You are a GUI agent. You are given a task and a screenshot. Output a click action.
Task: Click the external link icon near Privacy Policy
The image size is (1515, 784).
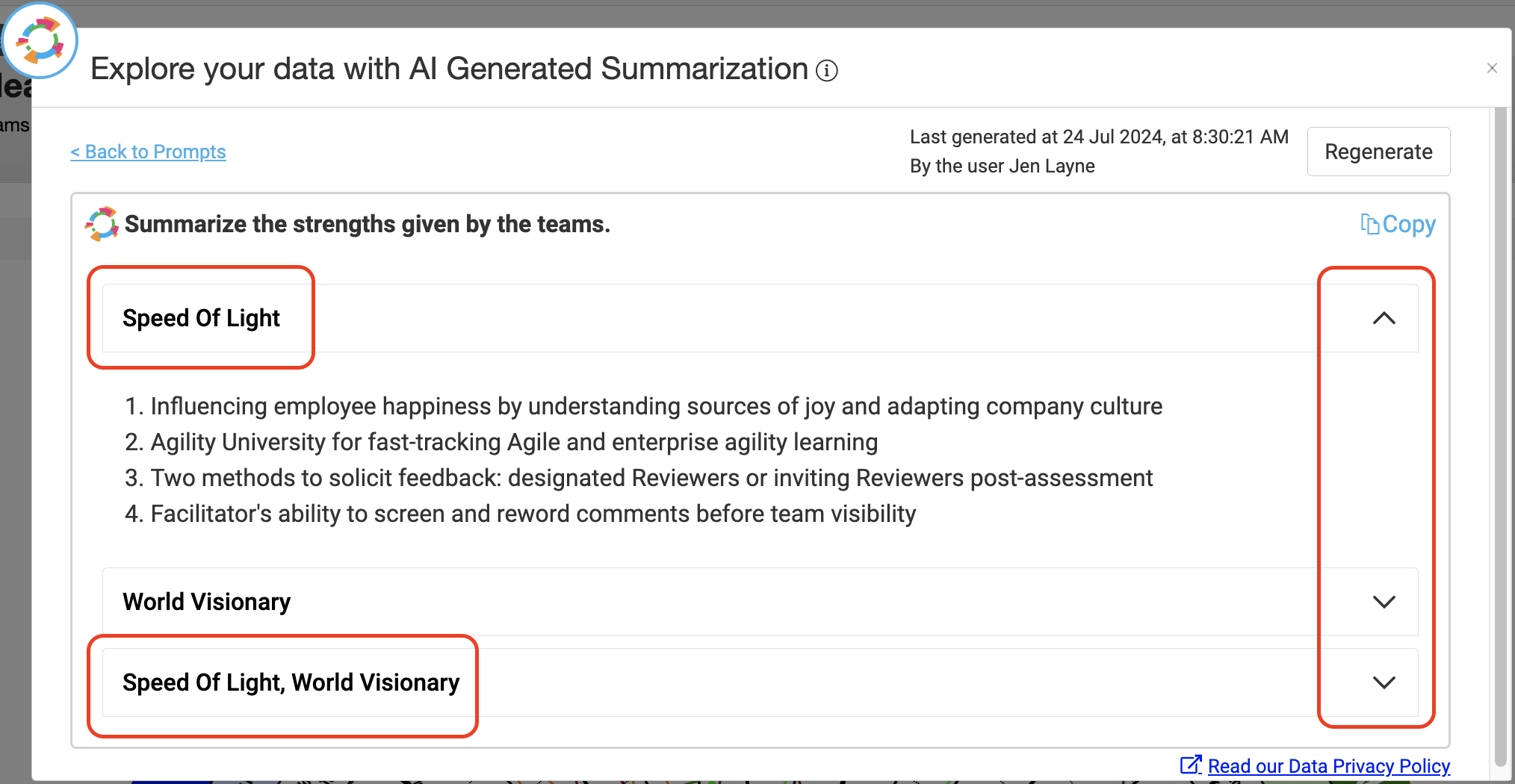click(1191, 765)
